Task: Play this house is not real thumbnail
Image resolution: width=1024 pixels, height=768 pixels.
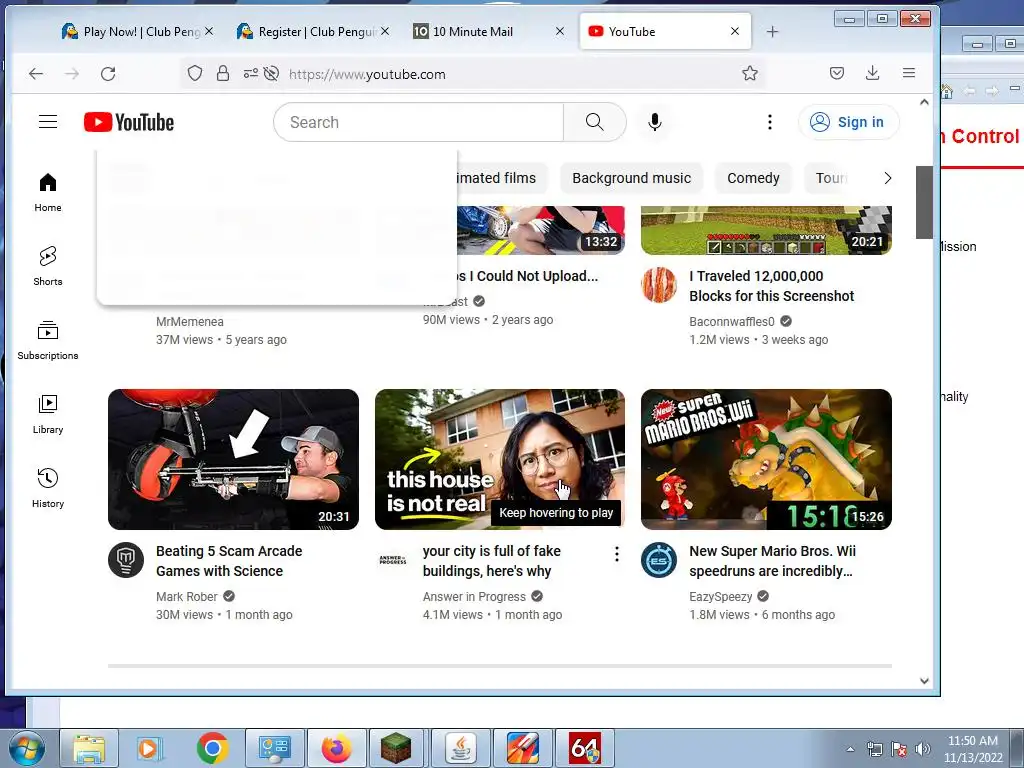Action: pos(500,459)
